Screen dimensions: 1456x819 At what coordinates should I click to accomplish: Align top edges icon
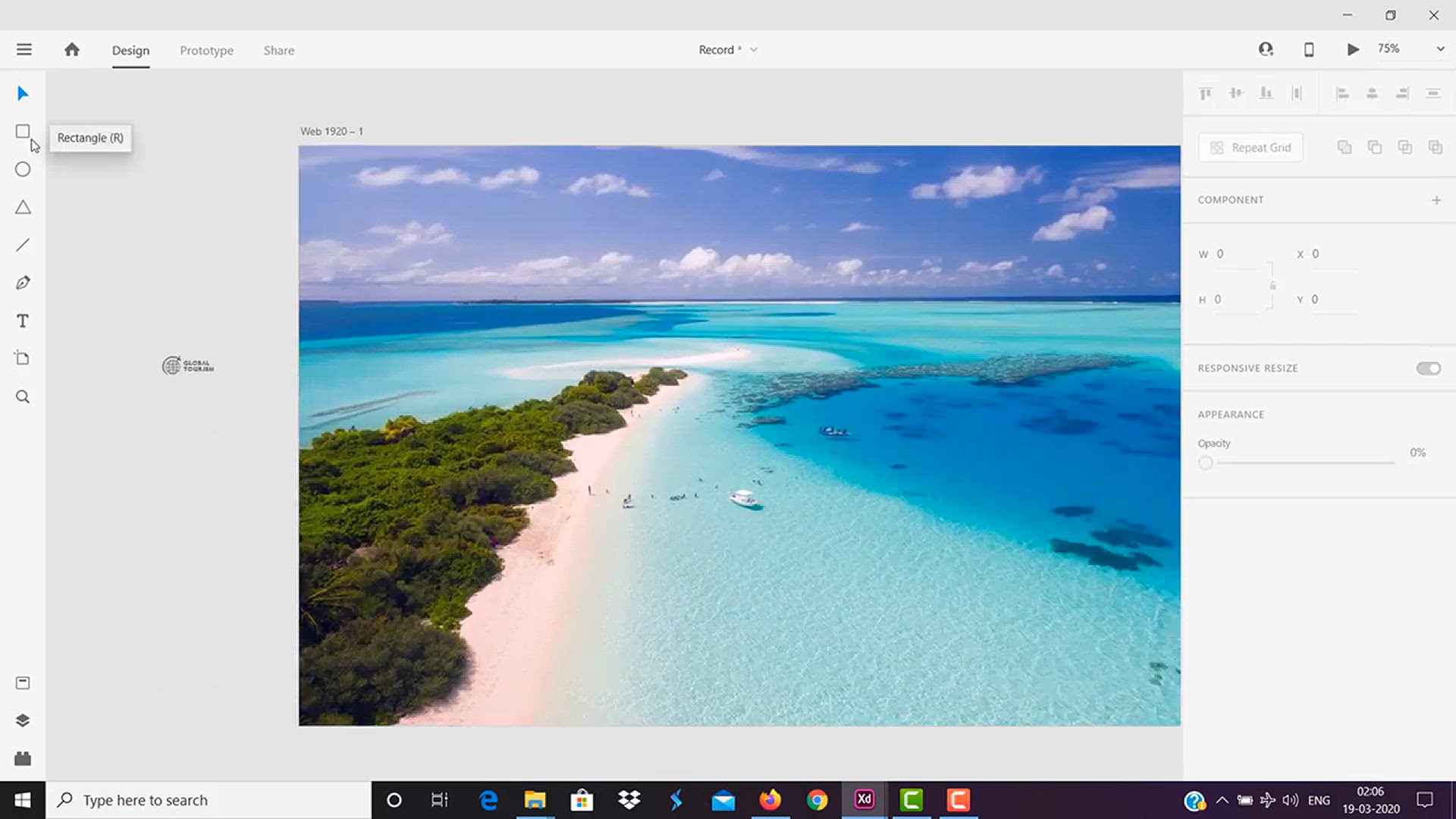(1206, 93)
